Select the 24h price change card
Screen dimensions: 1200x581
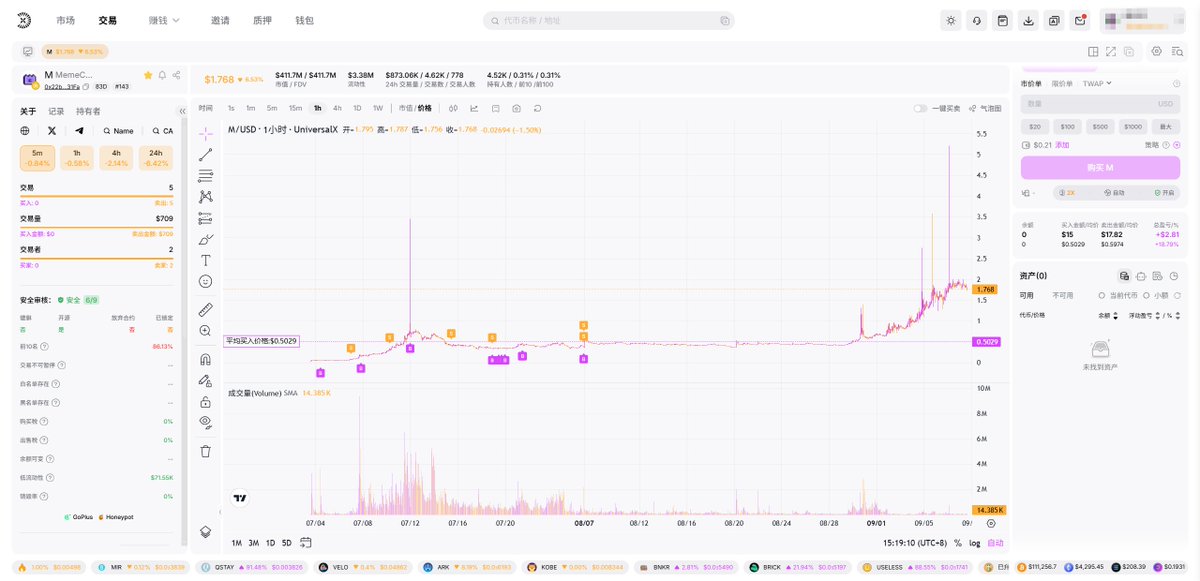pos(156,157)
